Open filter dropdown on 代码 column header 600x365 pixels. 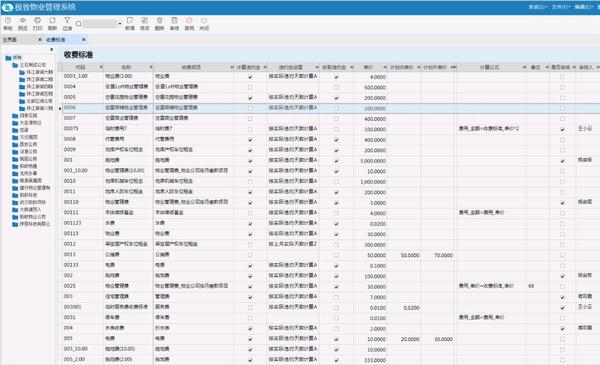(x=101, y=67)
